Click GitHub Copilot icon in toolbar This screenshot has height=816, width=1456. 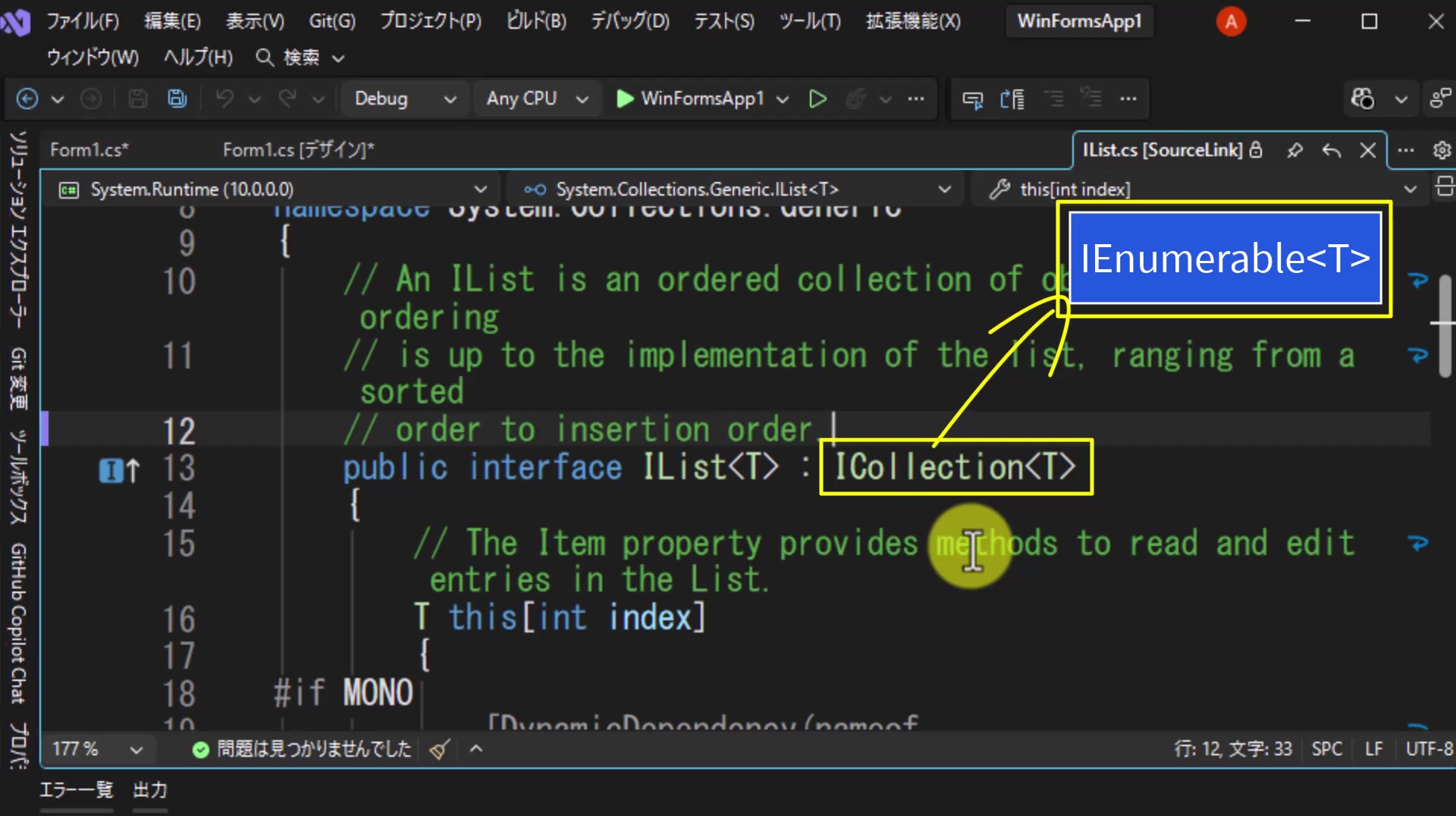coord(1362,99)
